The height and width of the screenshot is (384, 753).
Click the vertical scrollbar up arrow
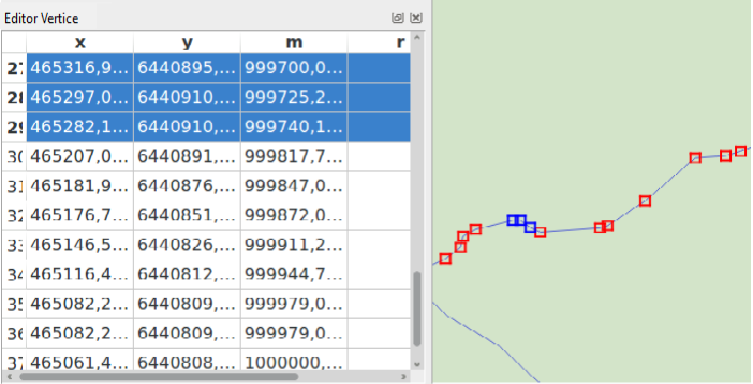pyautogui.click(x=416, y=37)
